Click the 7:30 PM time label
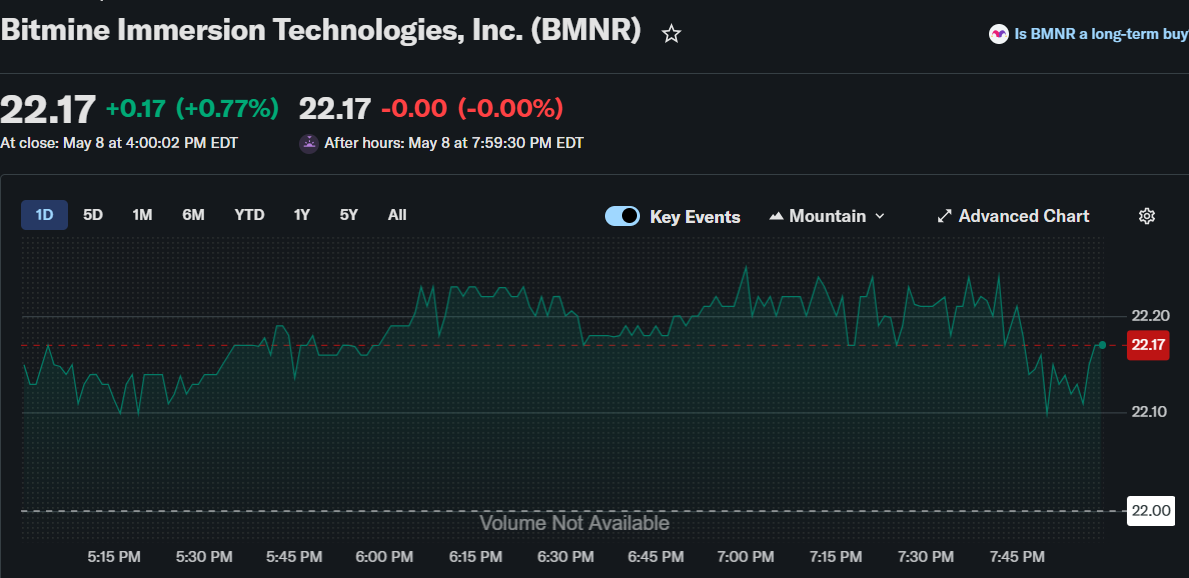This screenshot has width=1189, height=578. click(925, 558)
